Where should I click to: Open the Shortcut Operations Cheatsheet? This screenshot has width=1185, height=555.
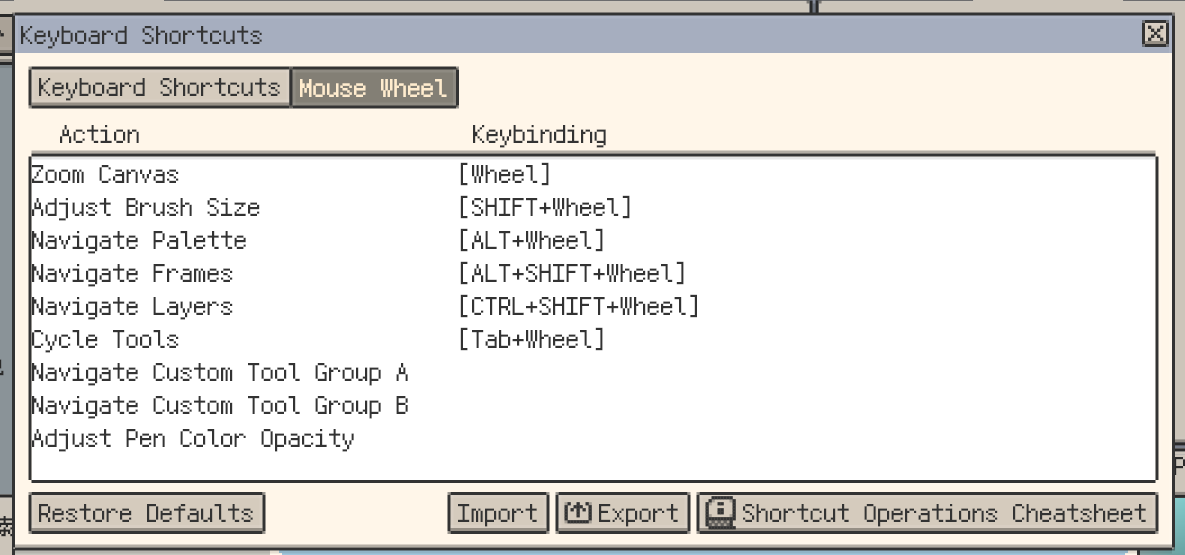coord(927,513)
